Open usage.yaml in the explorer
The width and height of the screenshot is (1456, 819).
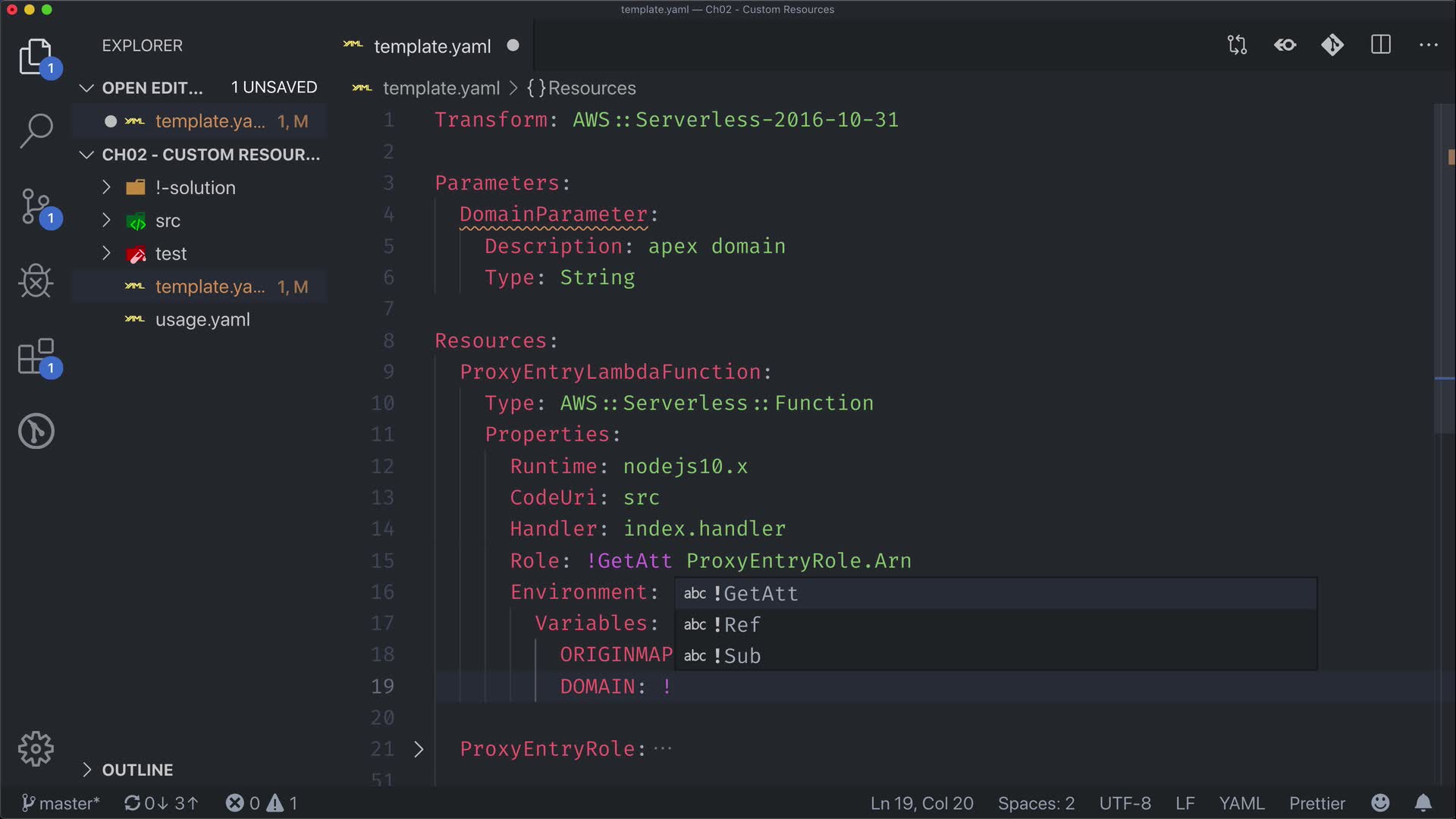point(202,320)
